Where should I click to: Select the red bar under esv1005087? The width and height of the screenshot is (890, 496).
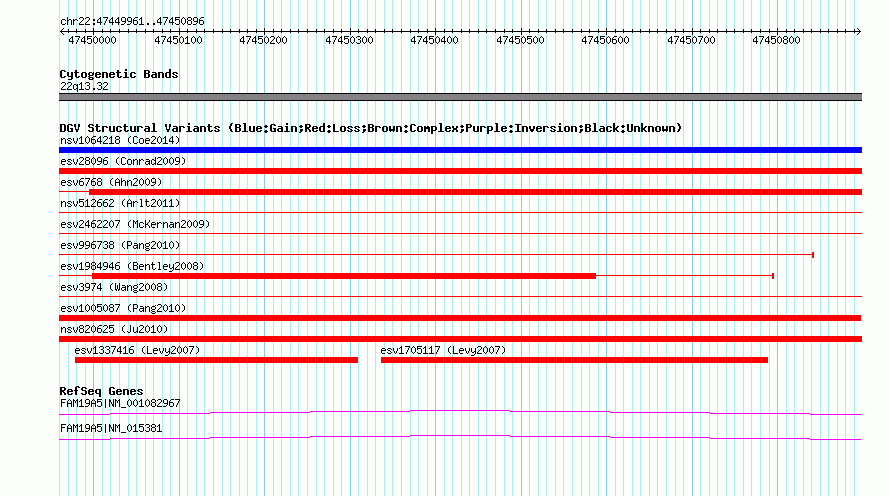pos(460,318)
